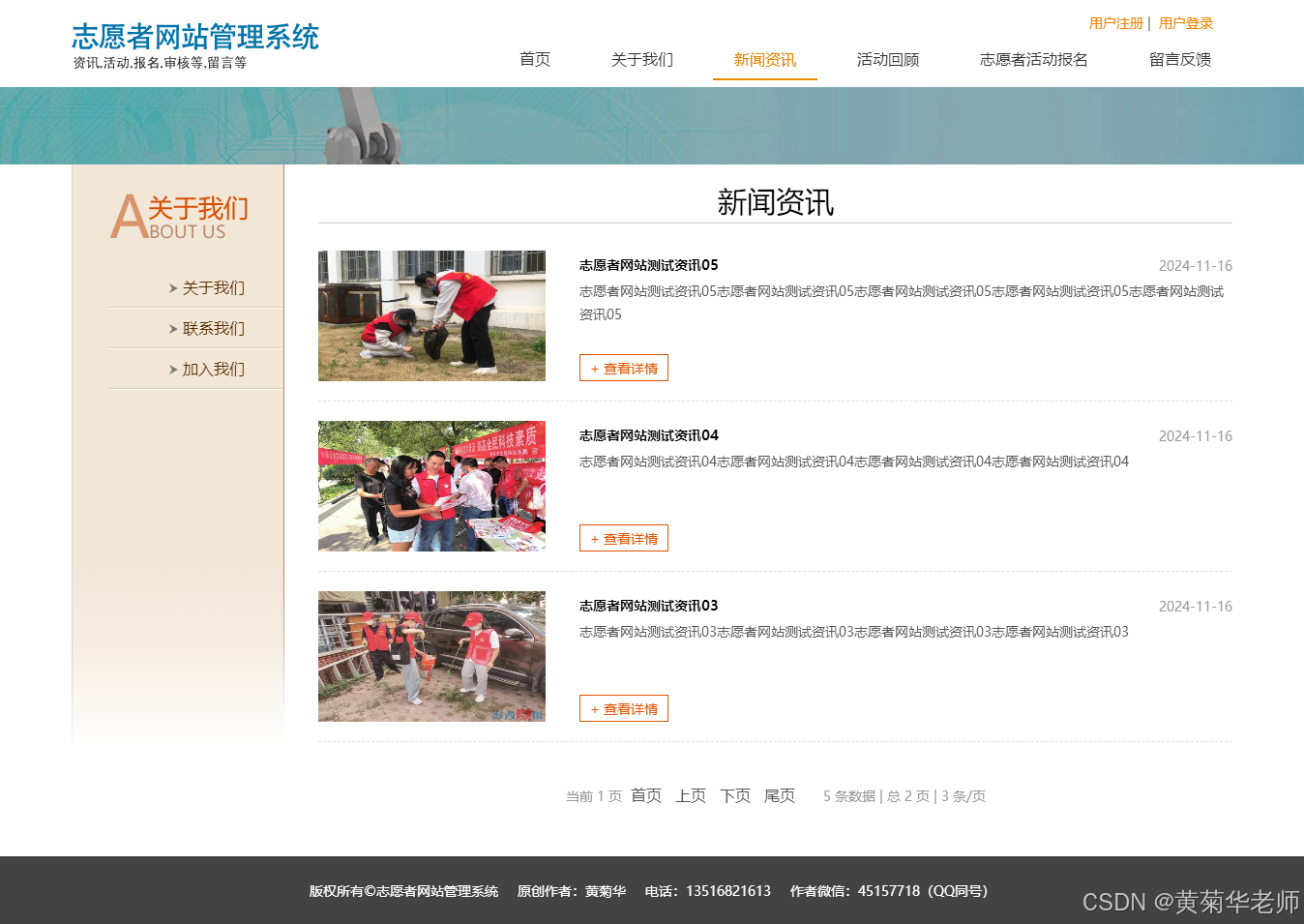Open article title 志愿者网站测试资讯04

[x=649, y=435]
